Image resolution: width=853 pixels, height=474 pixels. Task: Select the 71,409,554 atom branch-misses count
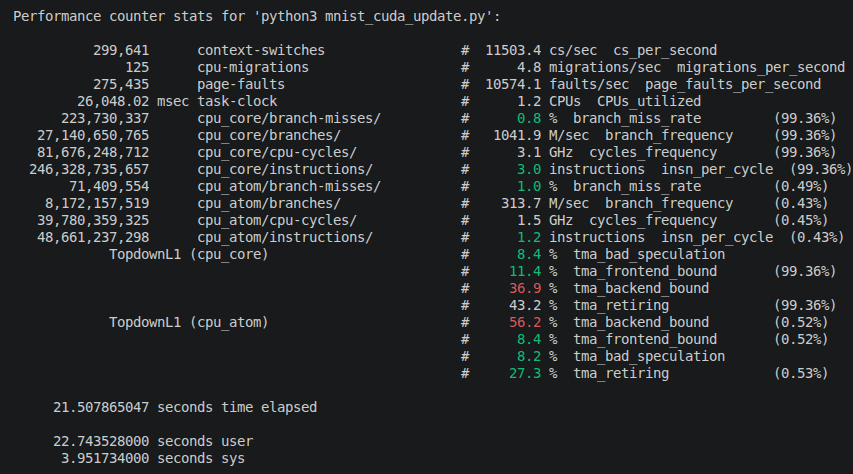point(109,187)
